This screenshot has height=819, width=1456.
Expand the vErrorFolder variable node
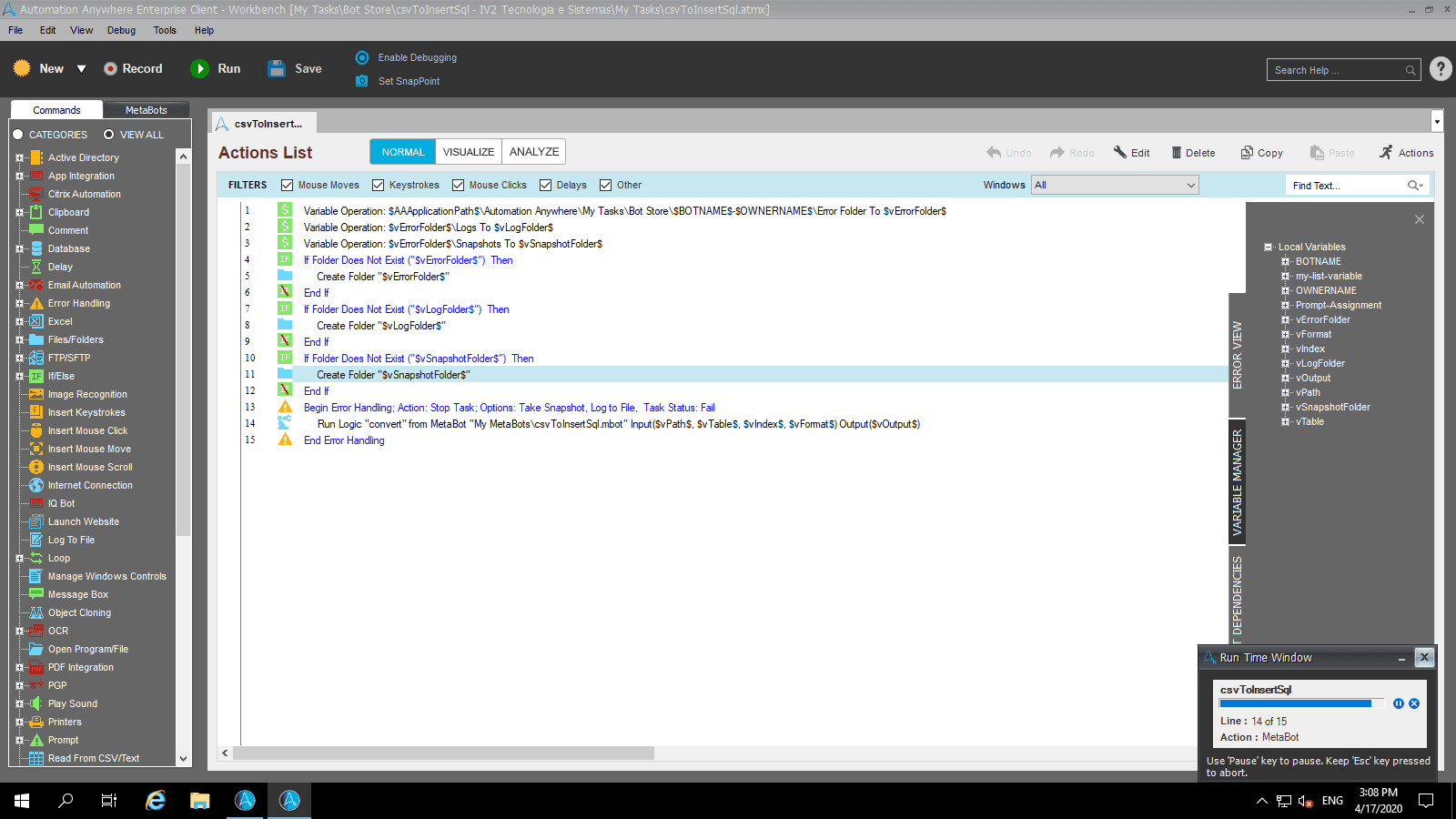pyautogui.click(x=1285, y=319)
